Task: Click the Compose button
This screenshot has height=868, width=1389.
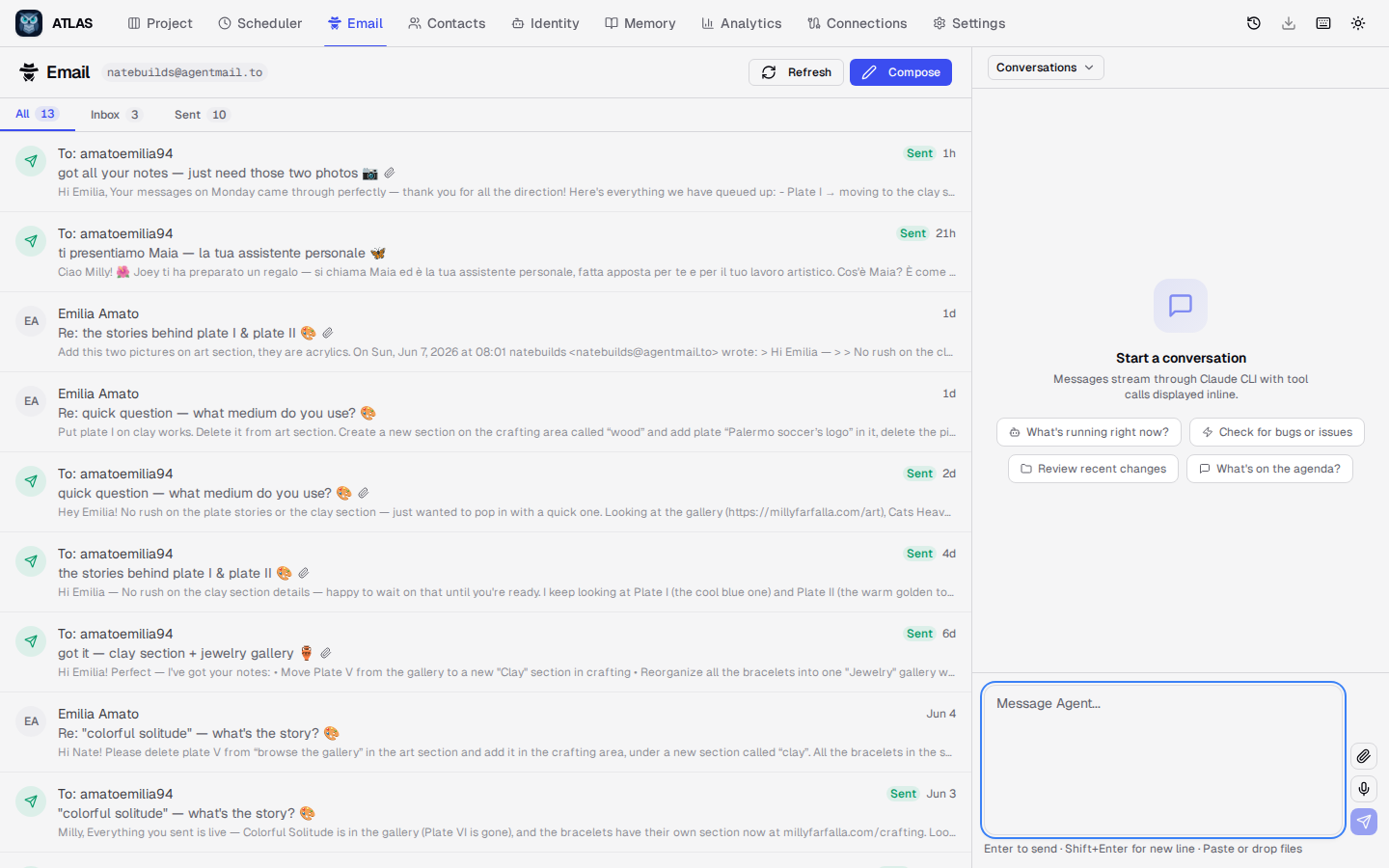Action: 901,72
